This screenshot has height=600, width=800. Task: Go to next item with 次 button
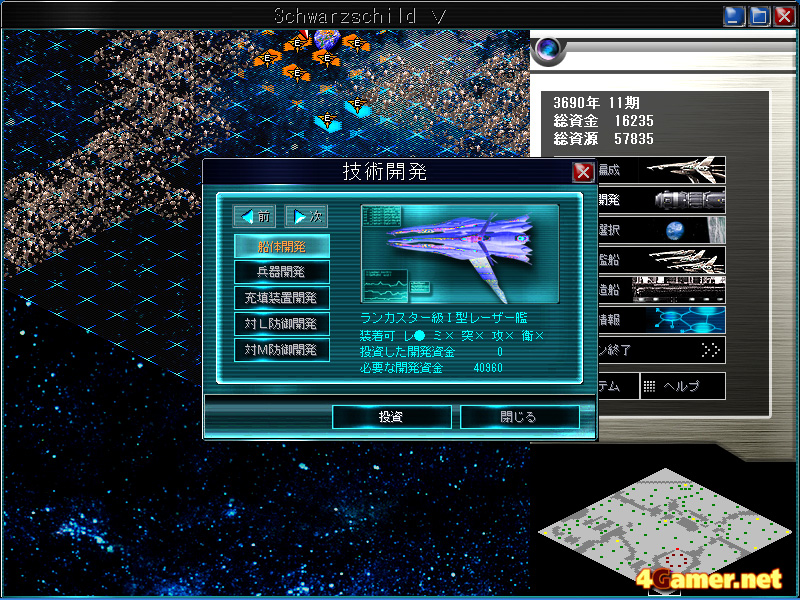click(306, 216)
